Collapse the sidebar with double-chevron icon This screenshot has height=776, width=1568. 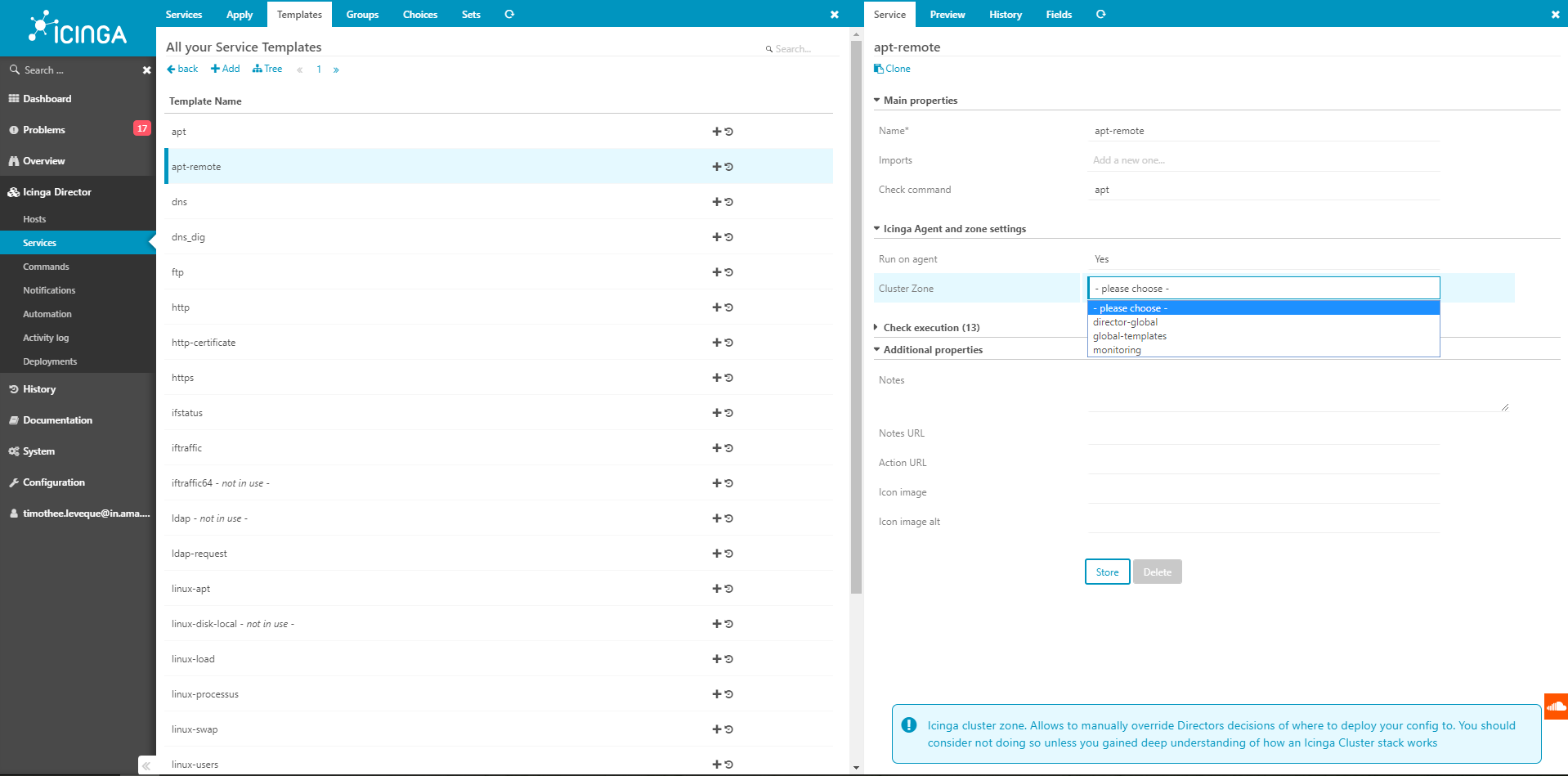(x=146, y=766)
